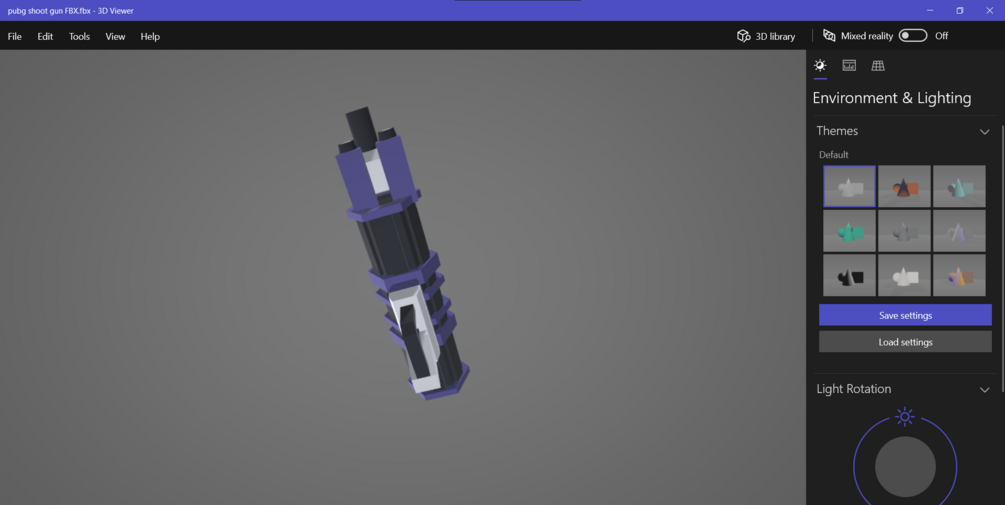
Task: Open the Tools menu
Action: pyautogui.click(x=79, y=37)
